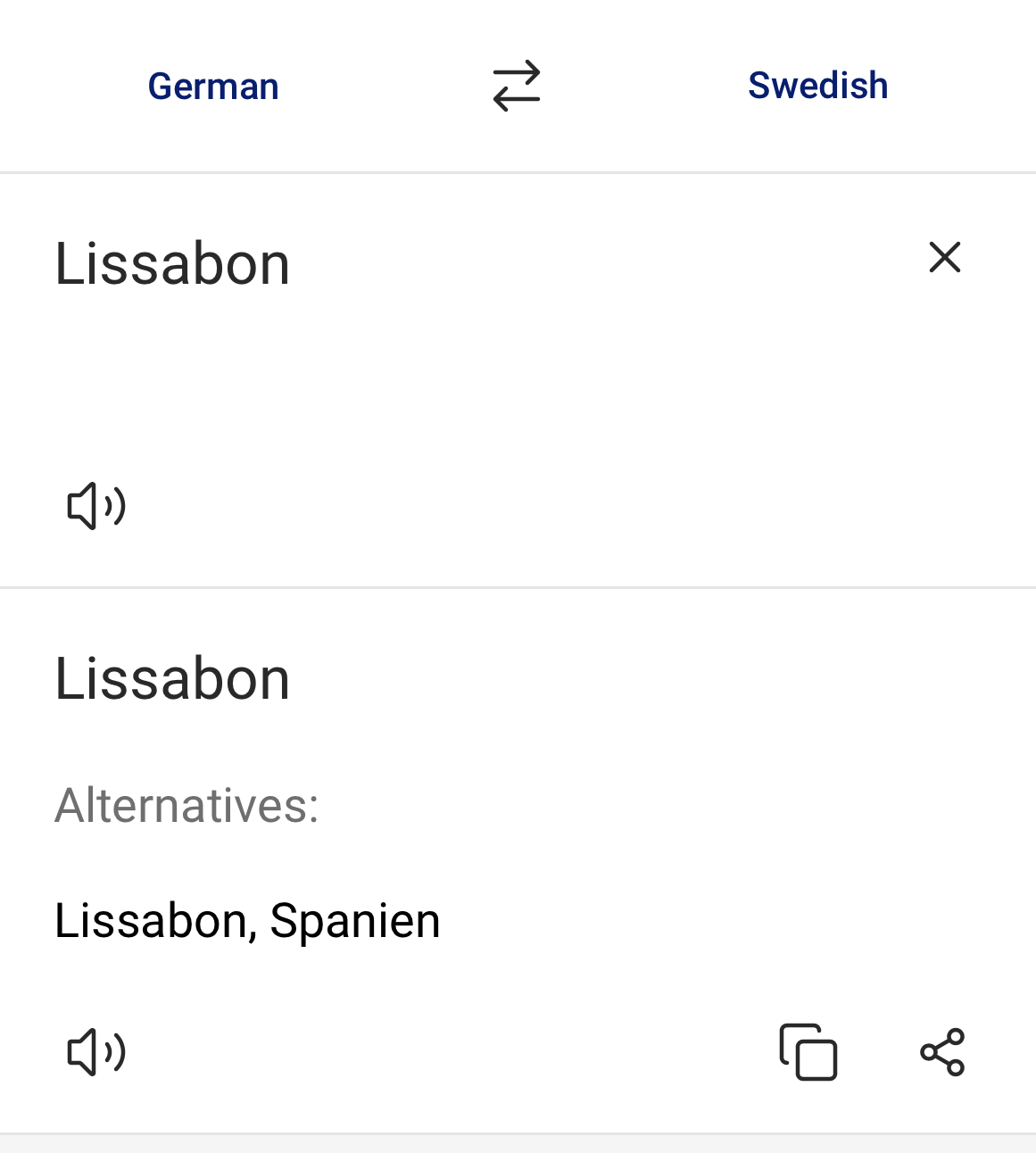Share the translation result
This screenshot has width=1036, height=1153.
pyautogui.click(x=942, y=1052)
